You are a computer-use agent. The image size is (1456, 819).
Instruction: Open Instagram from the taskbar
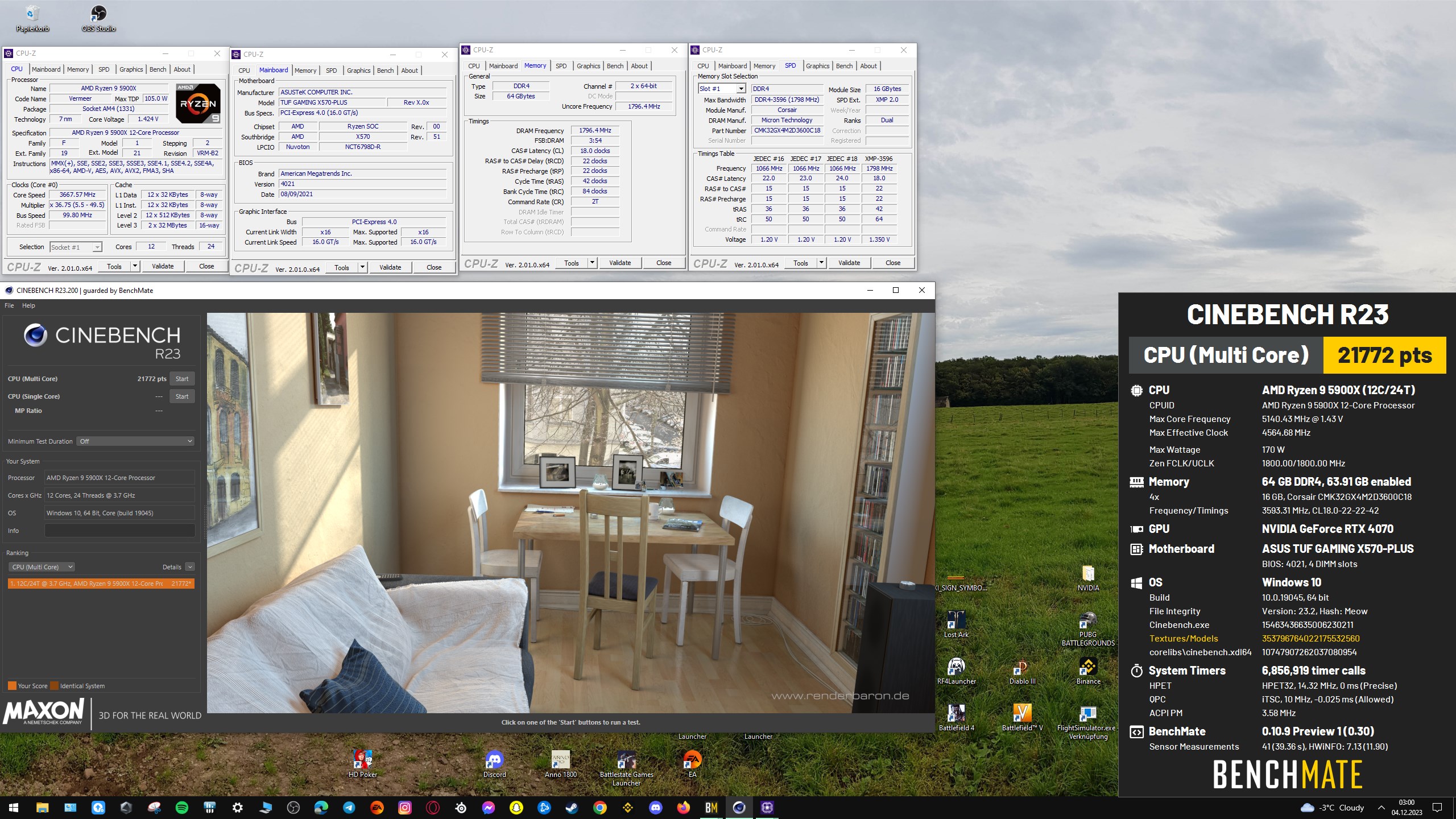(405, 808)
